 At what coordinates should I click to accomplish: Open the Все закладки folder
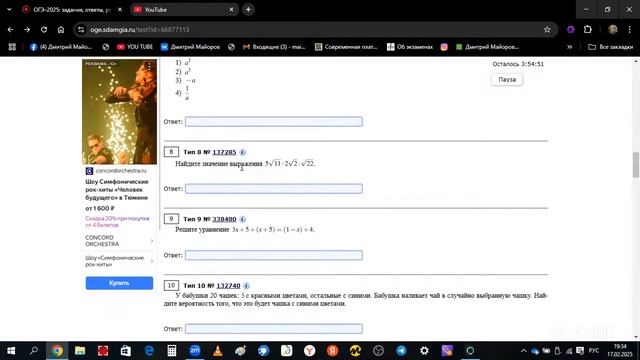(x=611, y=47)
